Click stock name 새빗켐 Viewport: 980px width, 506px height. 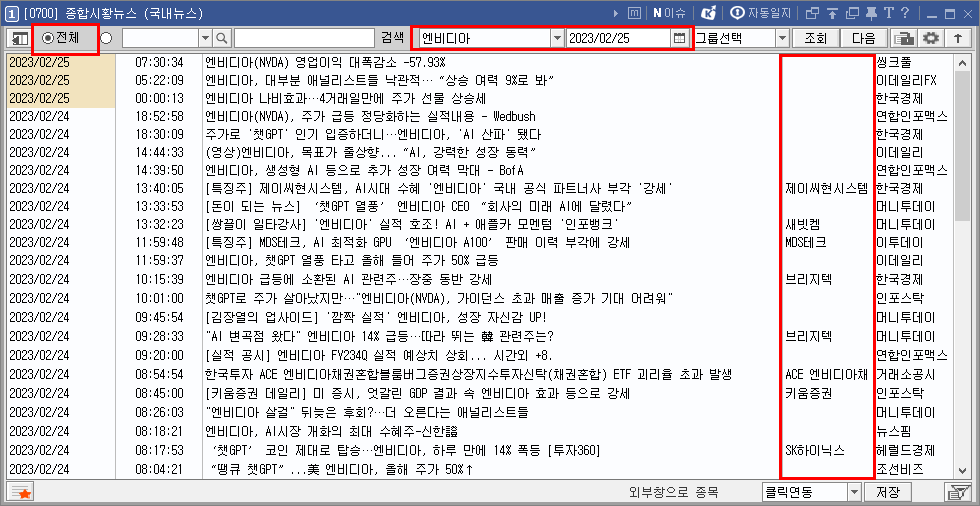[x=801, y=226]
